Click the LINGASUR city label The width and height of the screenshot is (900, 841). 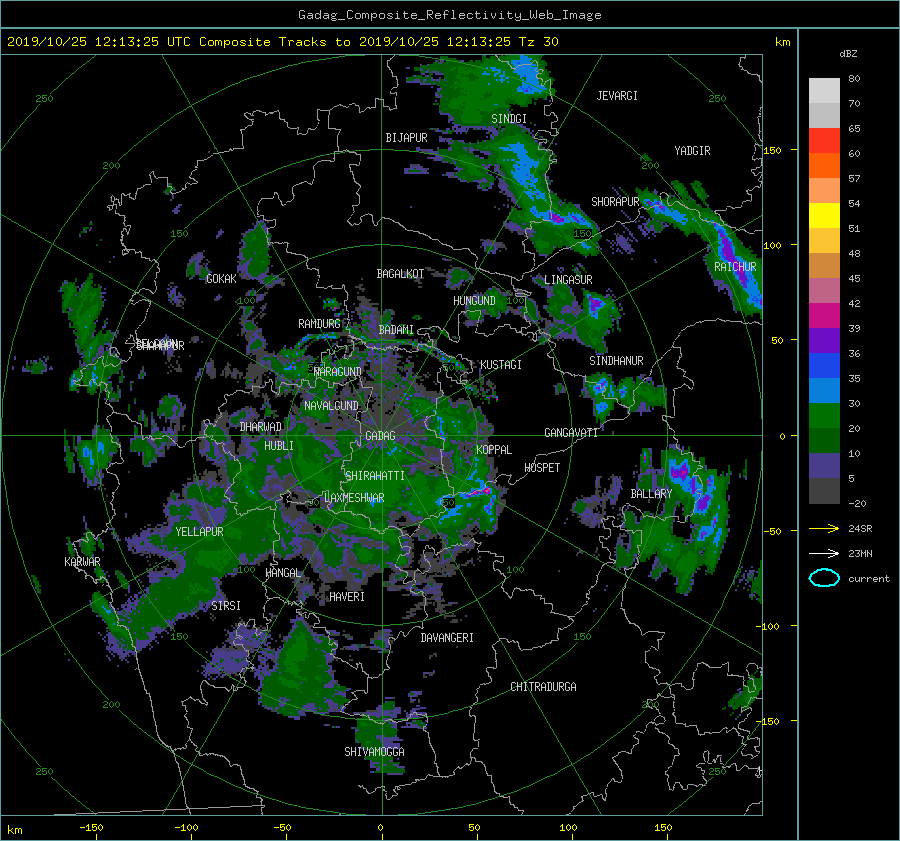[568, 280]
